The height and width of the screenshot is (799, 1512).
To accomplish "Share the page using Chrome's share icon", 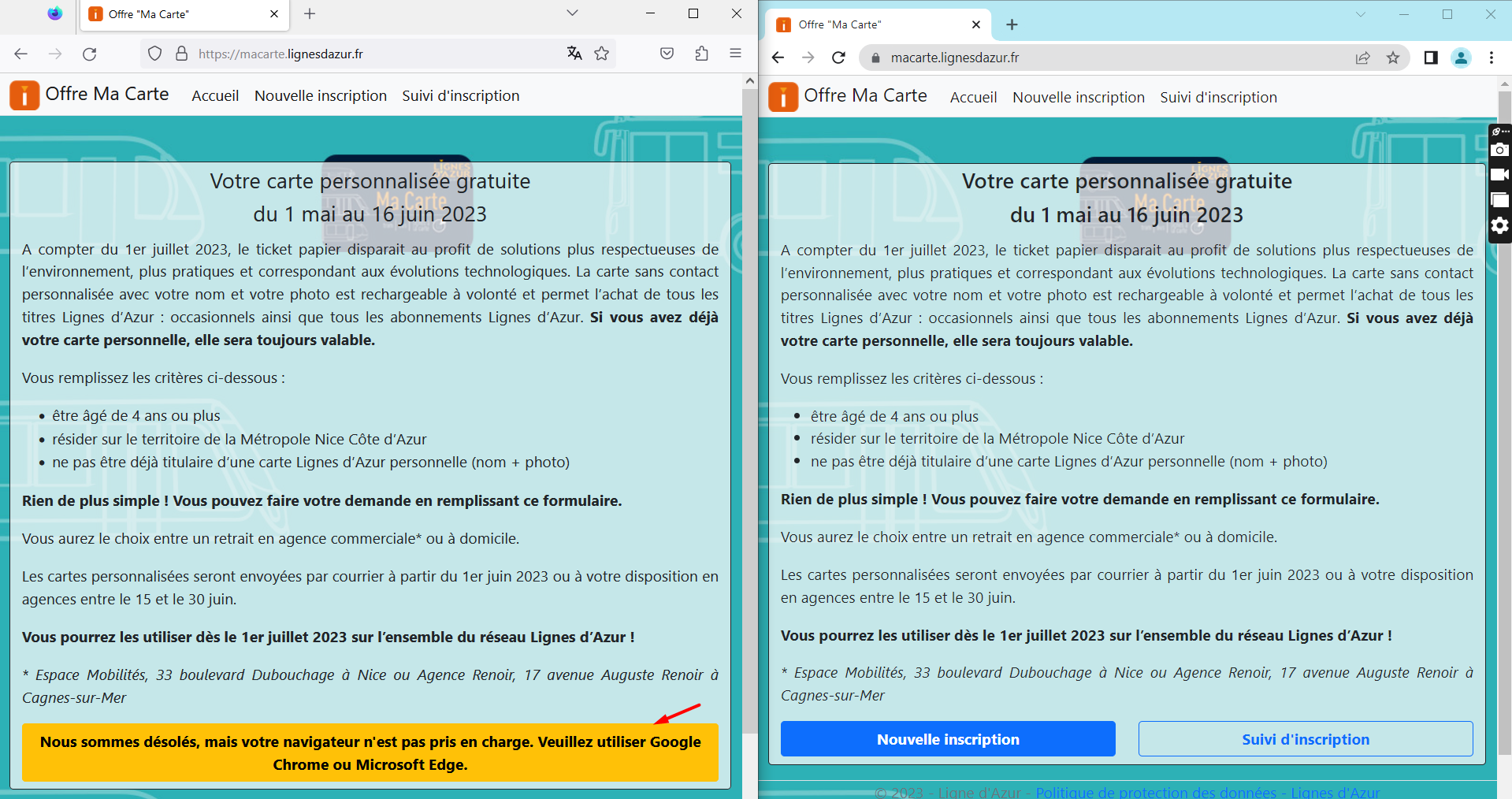I will (1362, 58).
